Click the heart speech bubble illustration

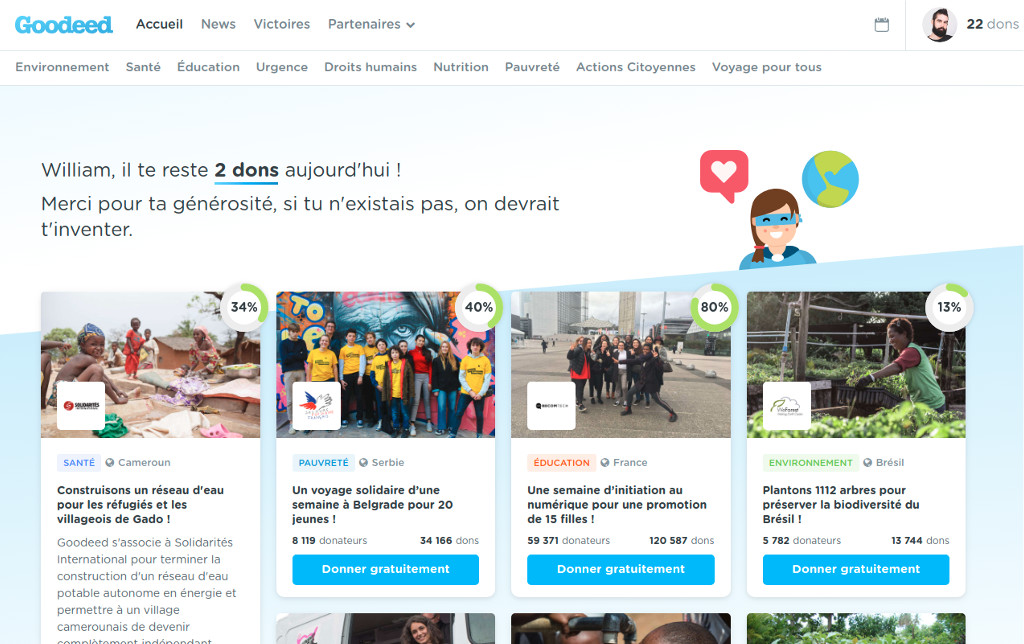pos(724,175)
